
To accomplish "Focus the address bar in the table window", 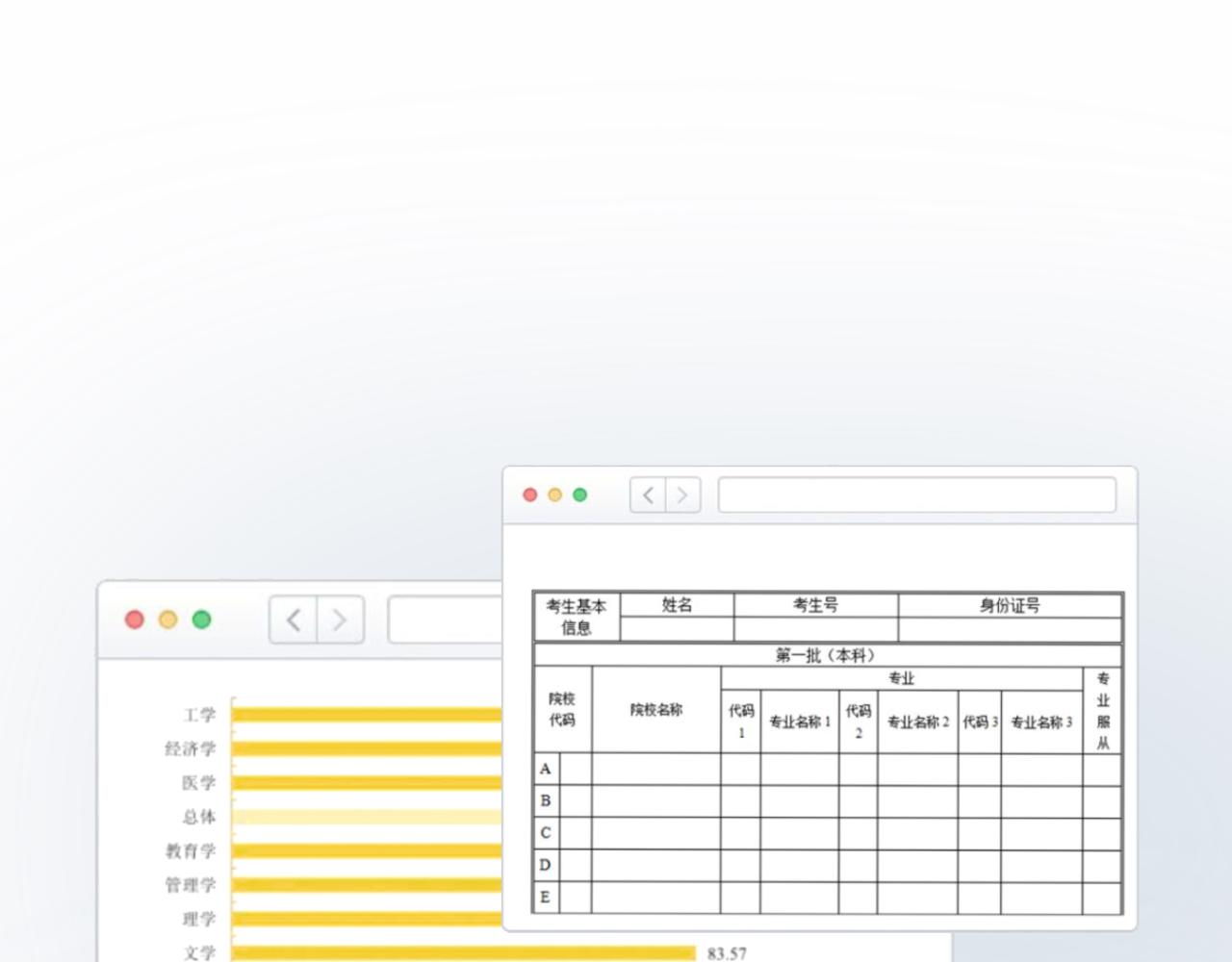I will point(916,495).
